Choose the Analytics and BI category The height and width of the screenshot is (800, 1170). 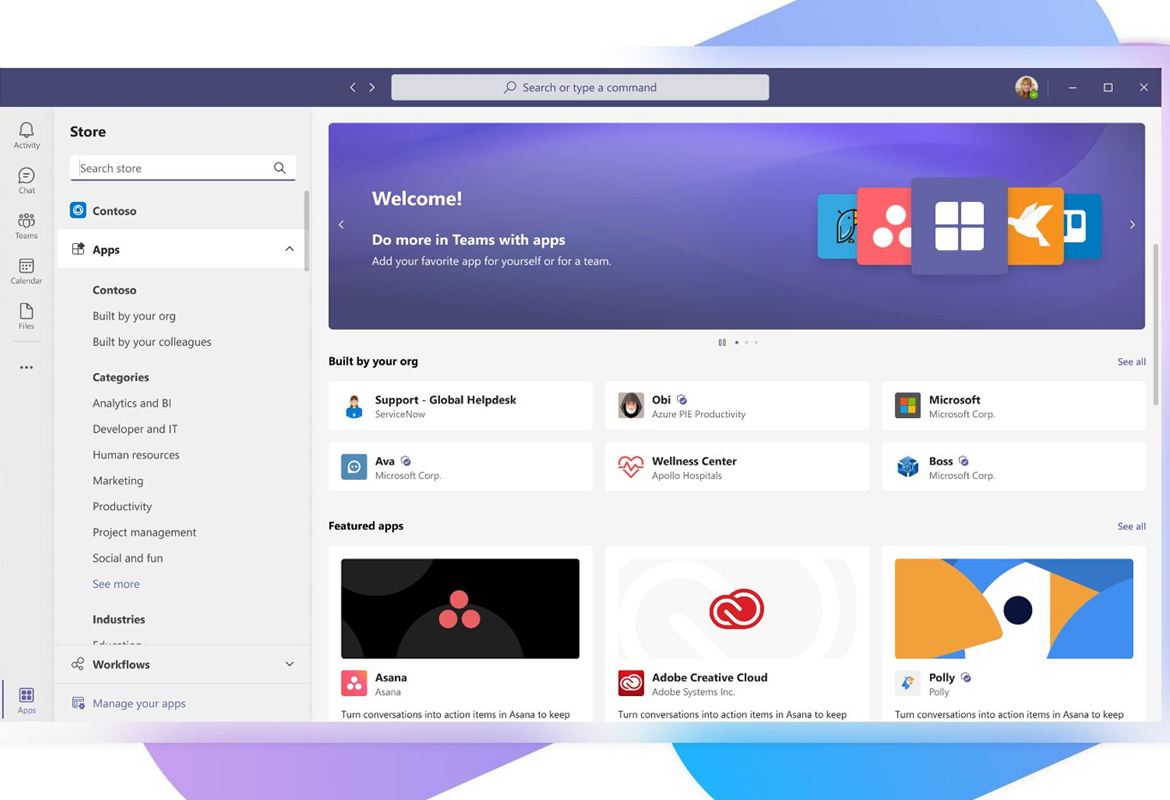point(132,403)
